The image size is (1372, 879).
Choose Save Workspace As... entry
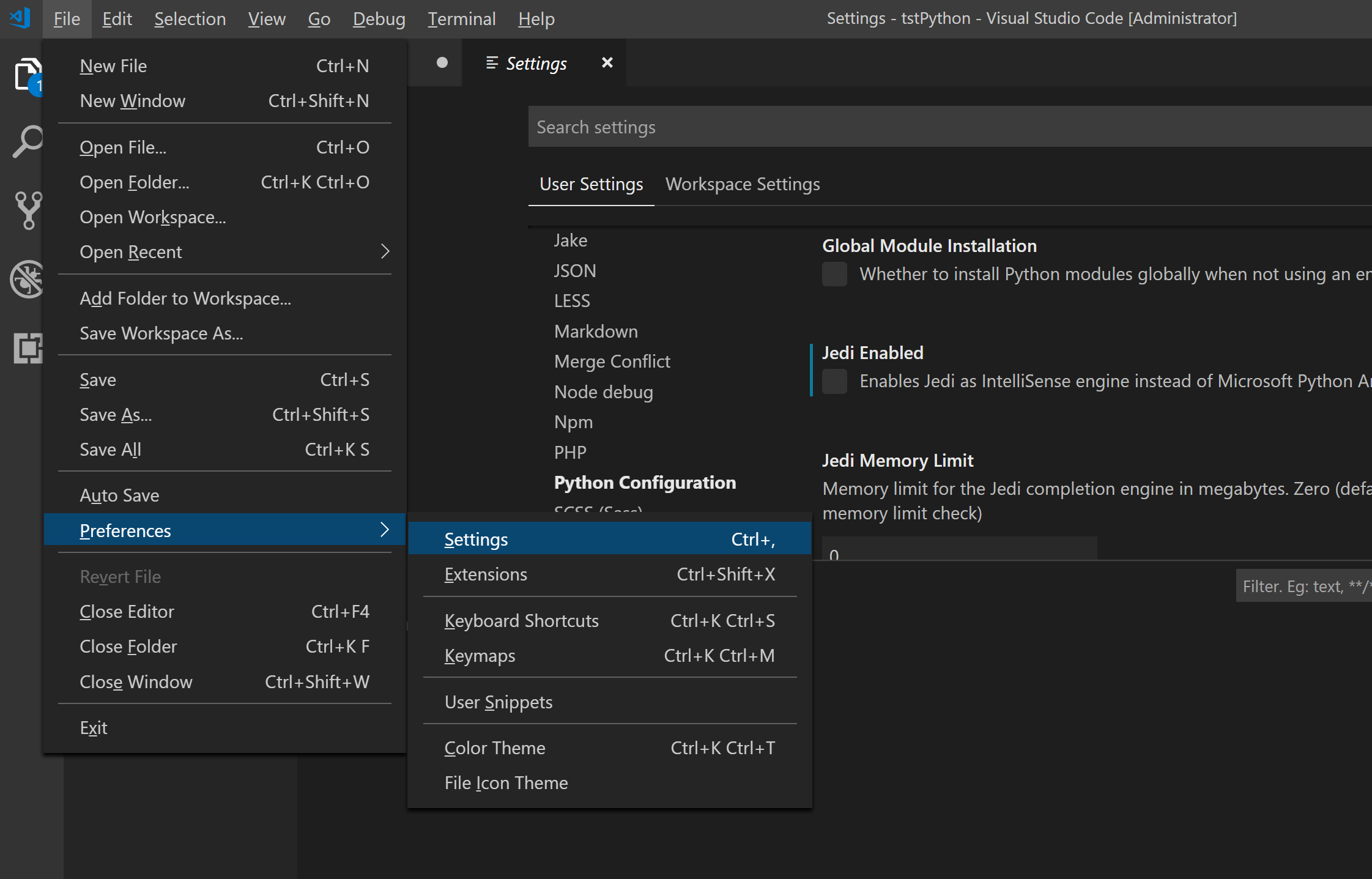[224, 333]
